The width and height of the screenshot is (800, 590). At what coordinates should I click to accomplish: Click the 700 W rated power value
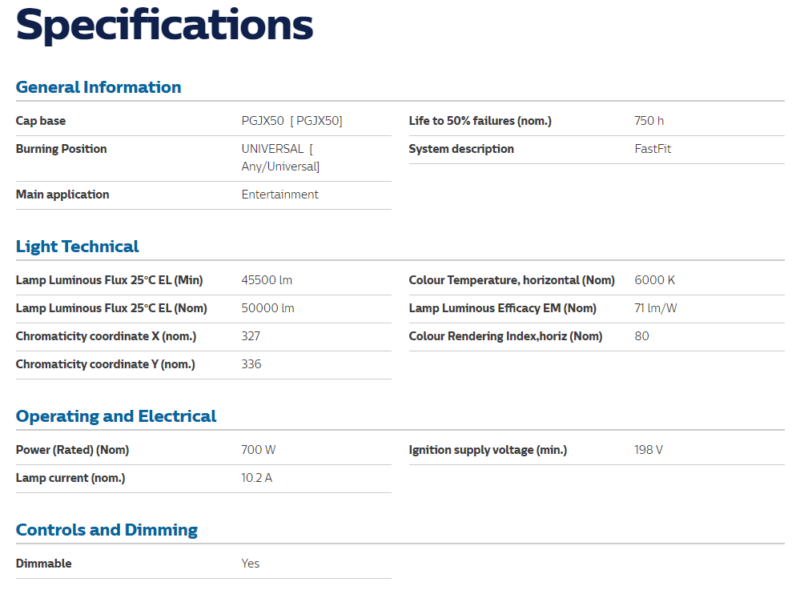[258, 450]
